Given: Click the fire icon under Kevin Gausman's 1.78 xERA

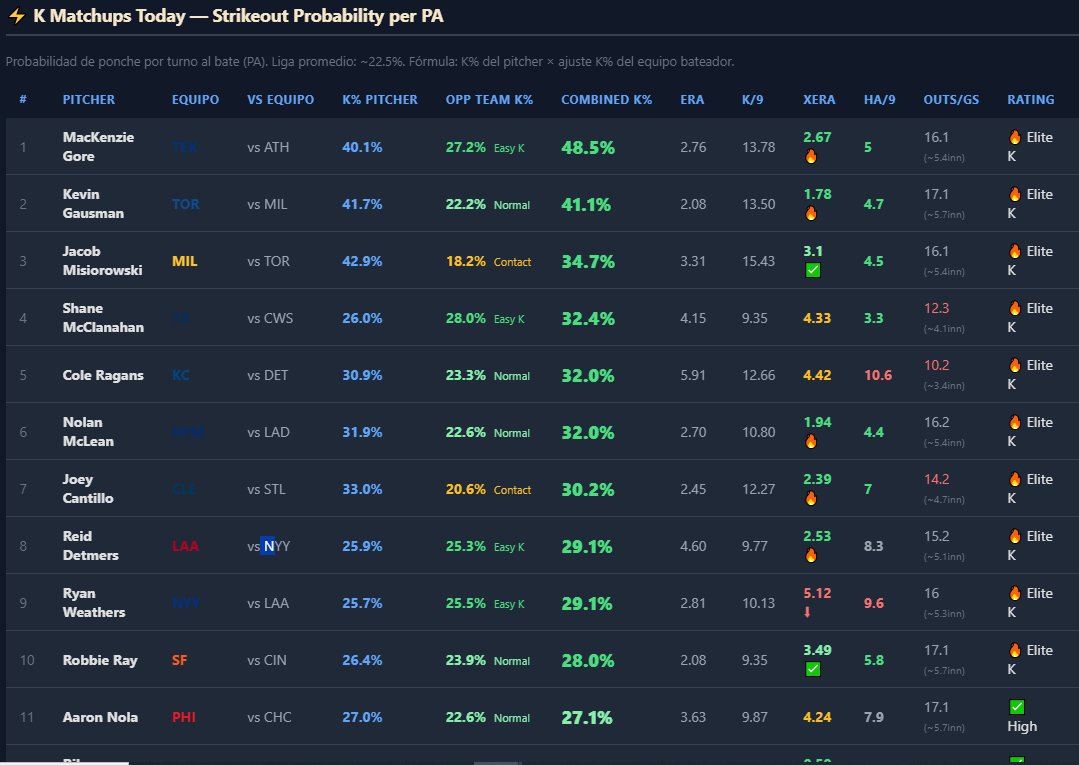Looking at the screenshot, I should 811,214.
